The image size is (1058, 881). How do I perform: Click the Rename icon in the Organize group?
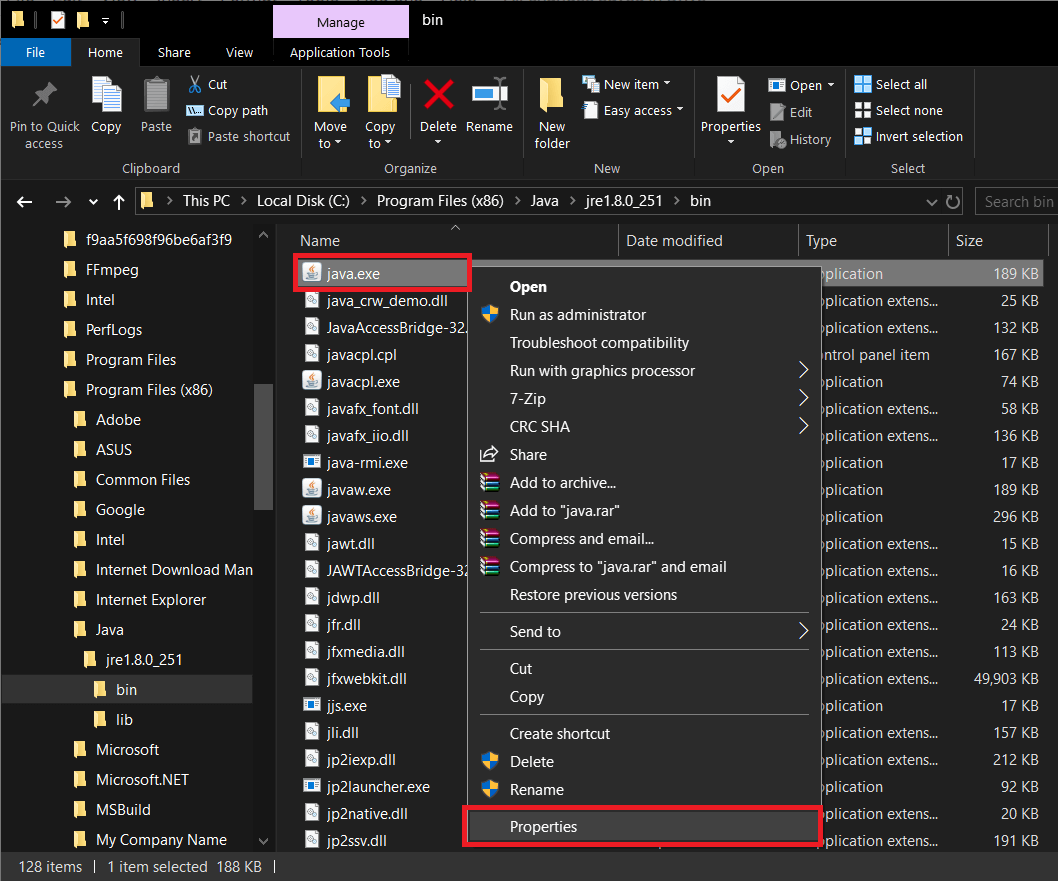point(489,105)
